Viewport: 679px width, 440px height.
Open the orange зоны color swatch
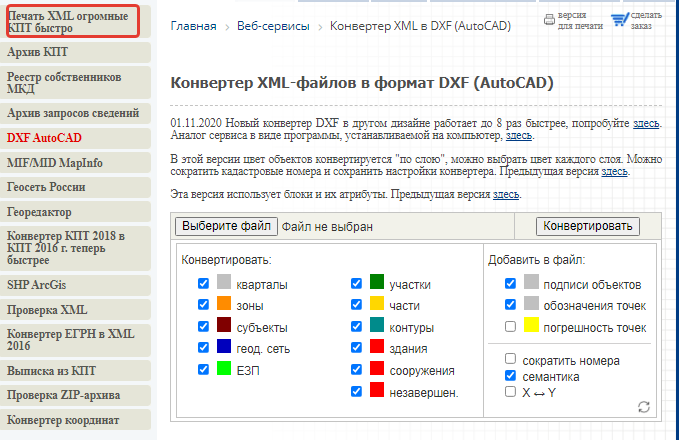click(224, 303)
